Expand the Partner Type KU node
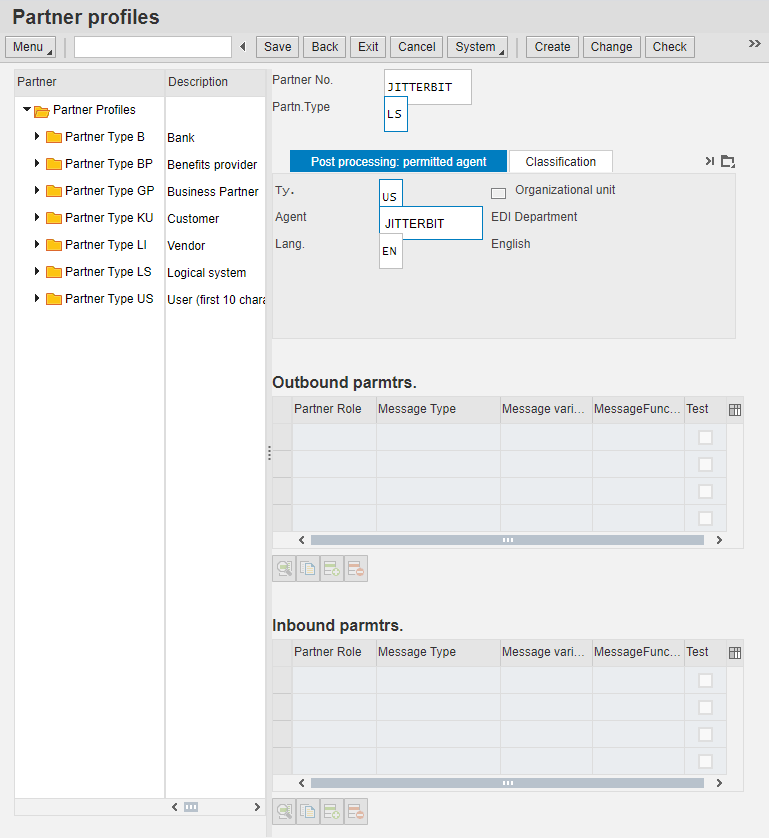The width and height of the screenshot is (769, 838). point(38,218)
